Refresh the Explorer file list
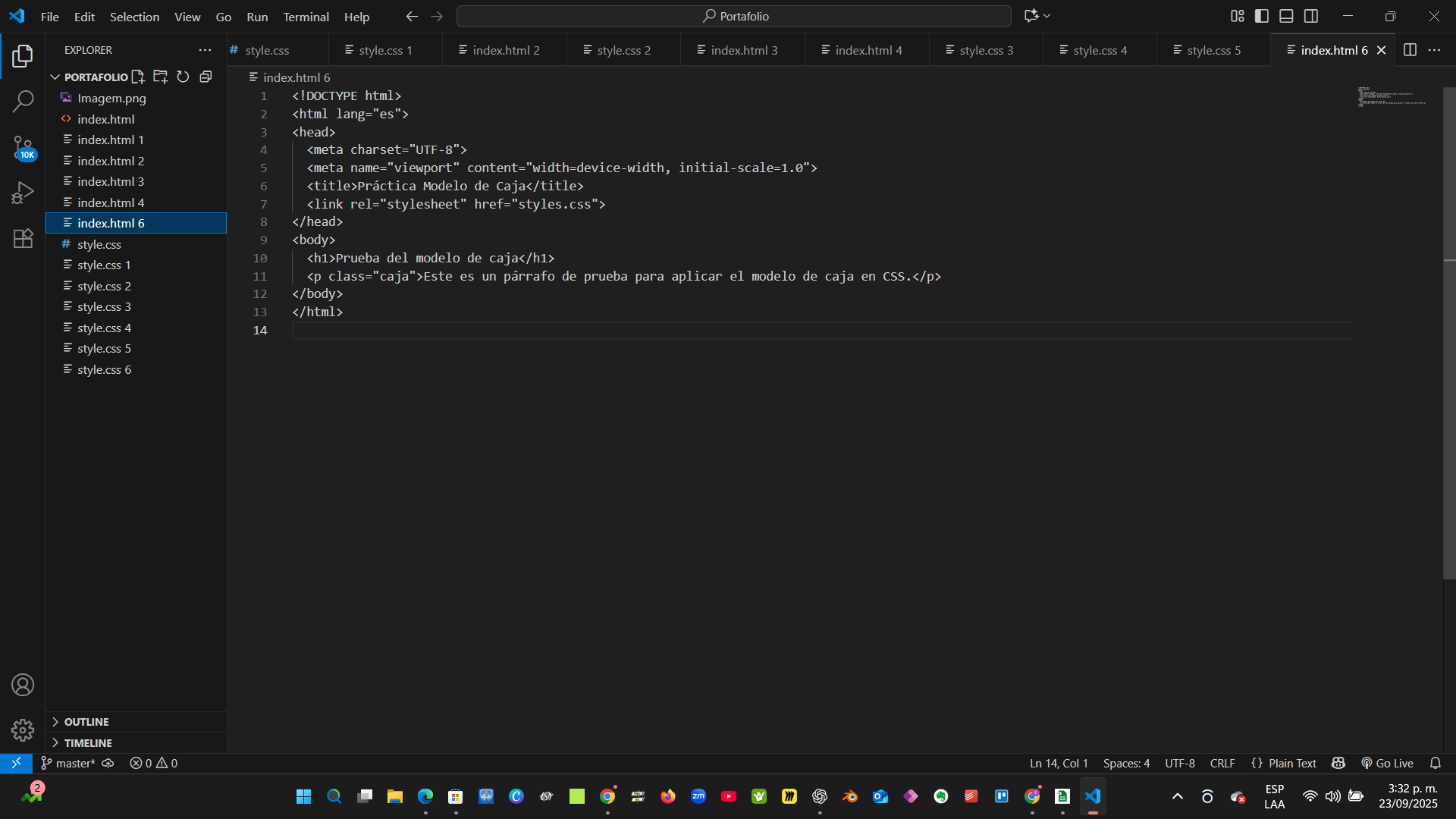This screenshot has height=819, width=1456. pos(183,77)
